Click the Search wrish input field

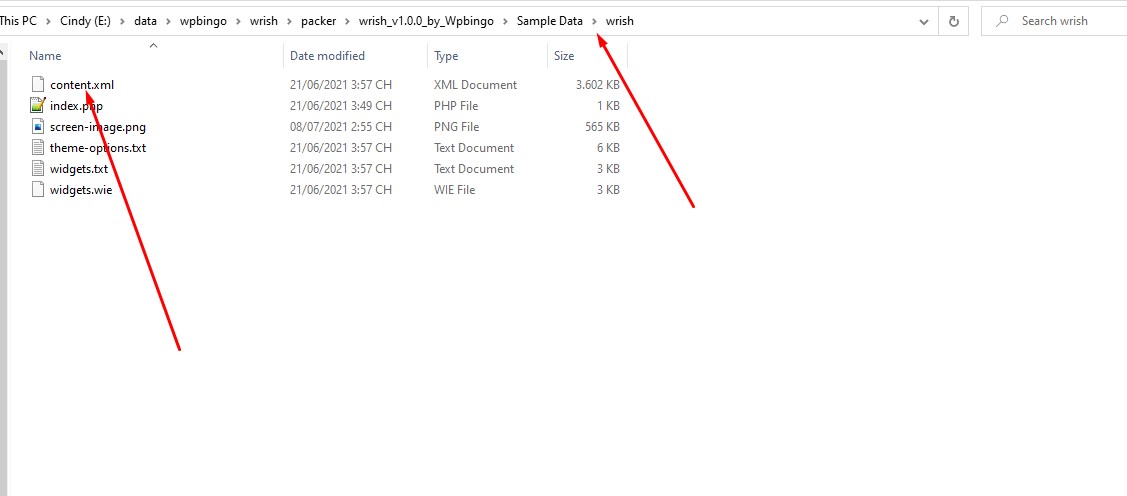click(x=1054, y=21)
